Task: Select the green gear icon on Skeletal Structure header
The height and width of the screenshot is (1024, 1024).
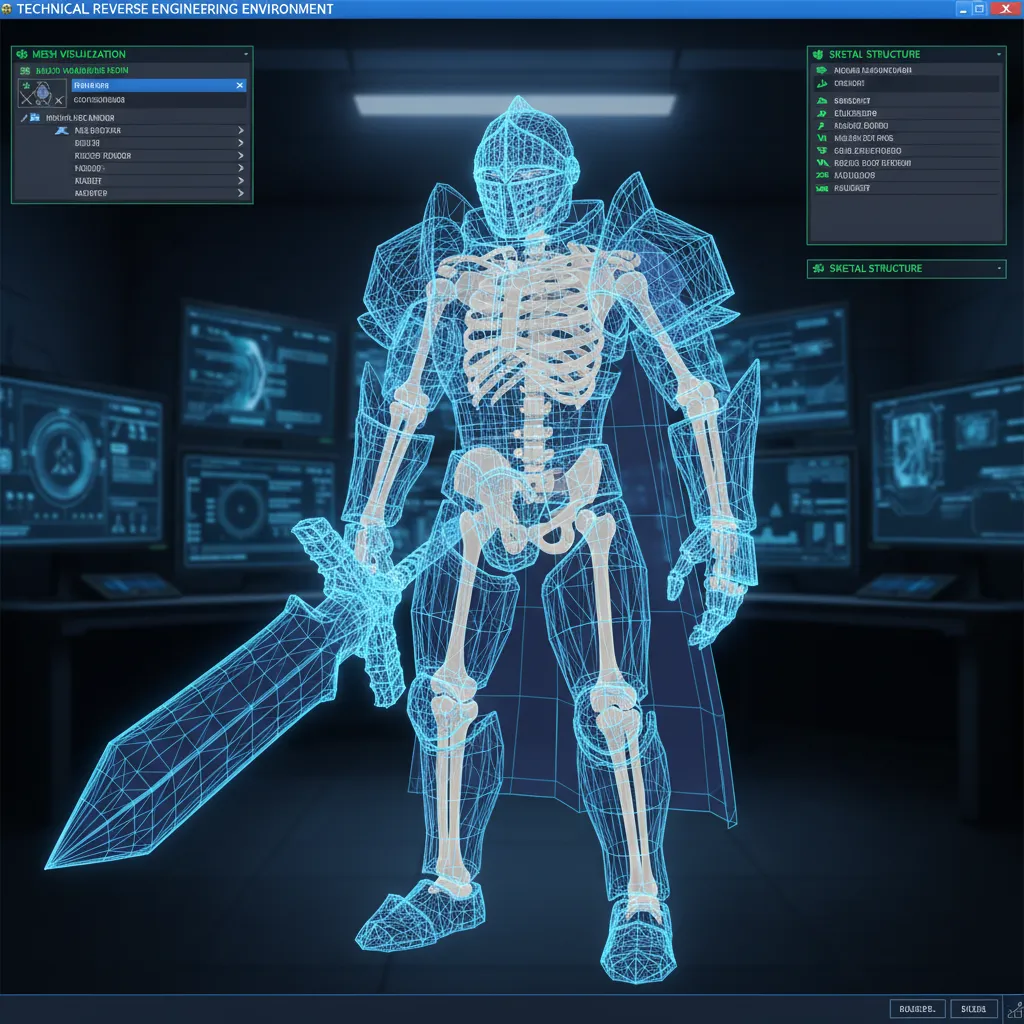Action: (x=818, y=54)
